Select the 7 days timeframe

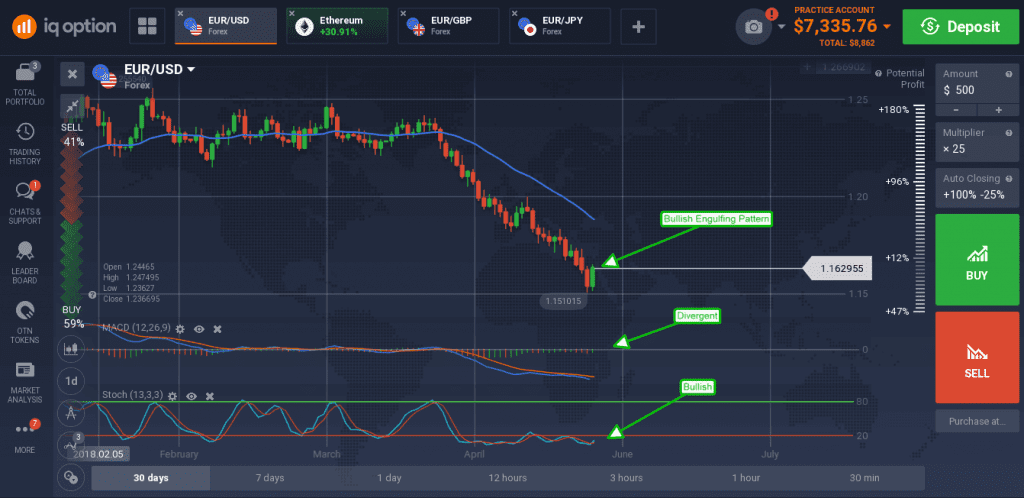pos(270,478)
